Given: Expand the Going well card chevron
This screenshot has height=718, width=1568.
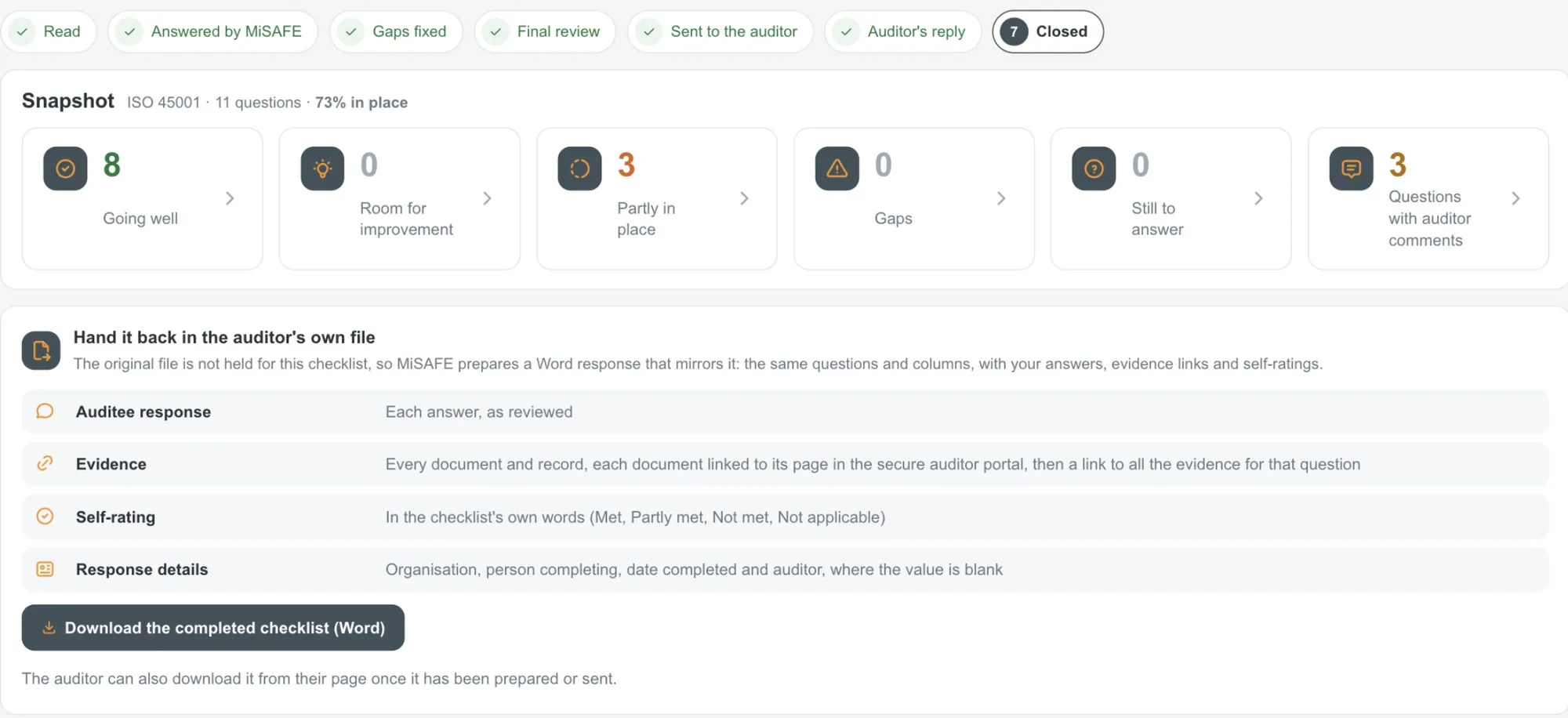Looking at the screenshot, I should click(230, 198).
